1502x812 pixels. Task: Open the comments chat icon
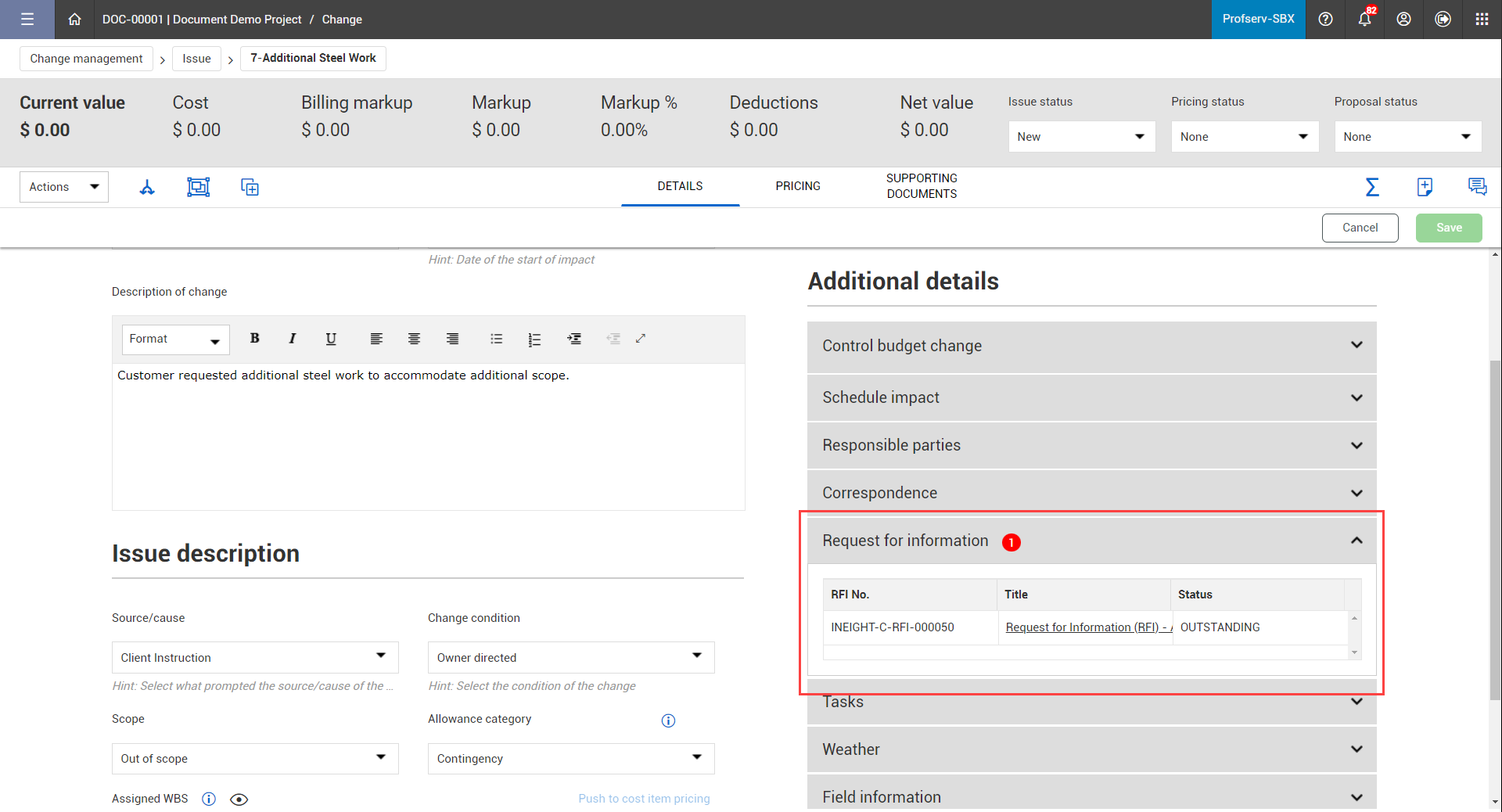coord(1477,187)
